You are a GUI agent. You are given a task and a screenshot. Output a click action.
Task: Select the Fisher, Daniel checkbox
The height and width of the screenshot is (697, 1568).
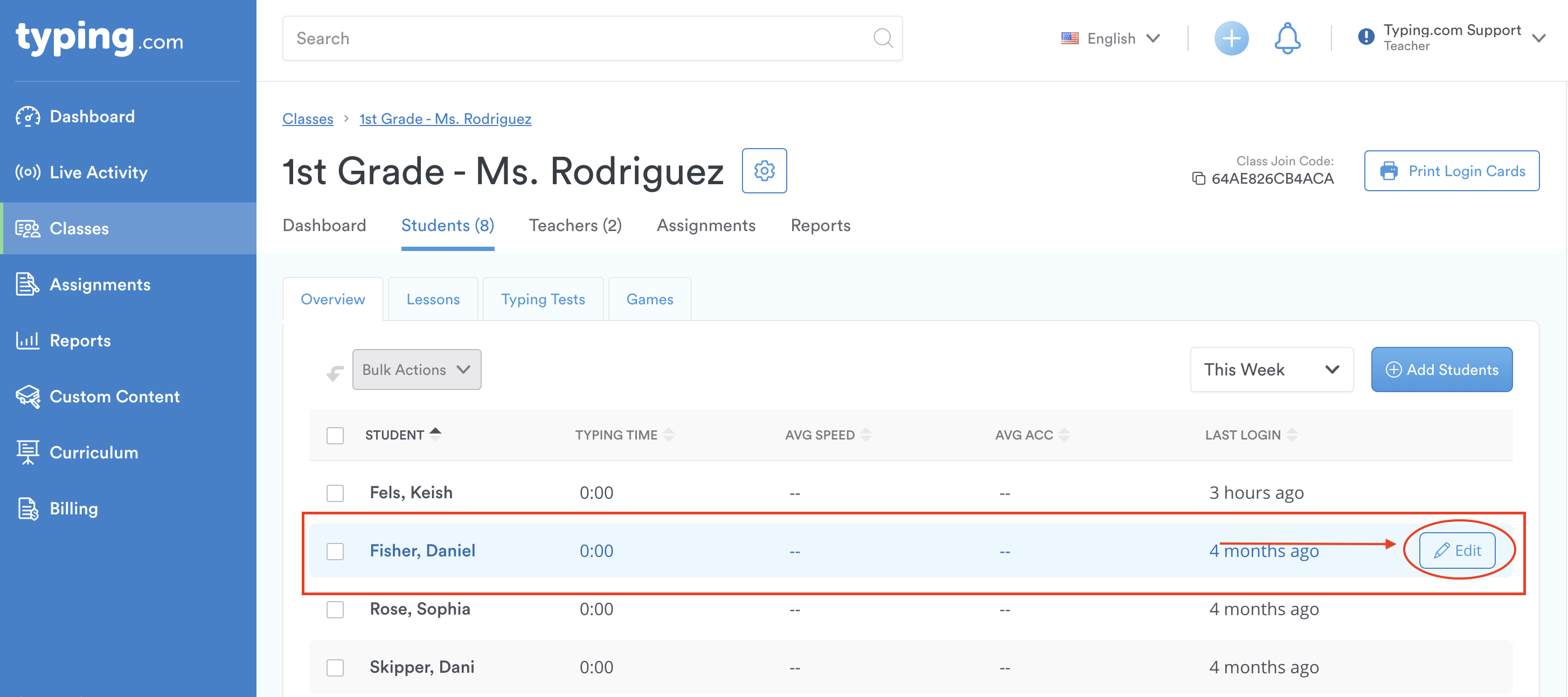tap(335, 551)
